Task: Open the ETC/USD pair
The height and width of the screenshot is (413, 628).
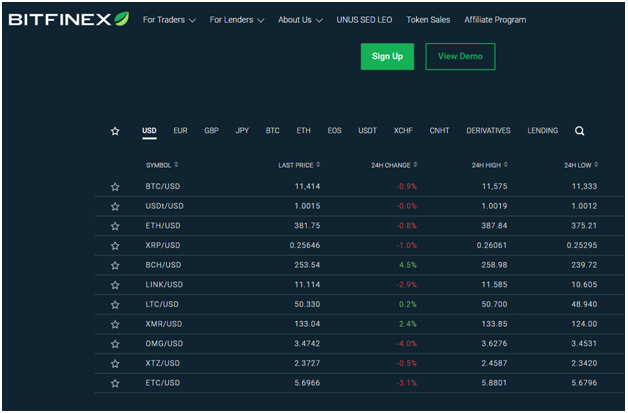Action: (x=162, y=383)
